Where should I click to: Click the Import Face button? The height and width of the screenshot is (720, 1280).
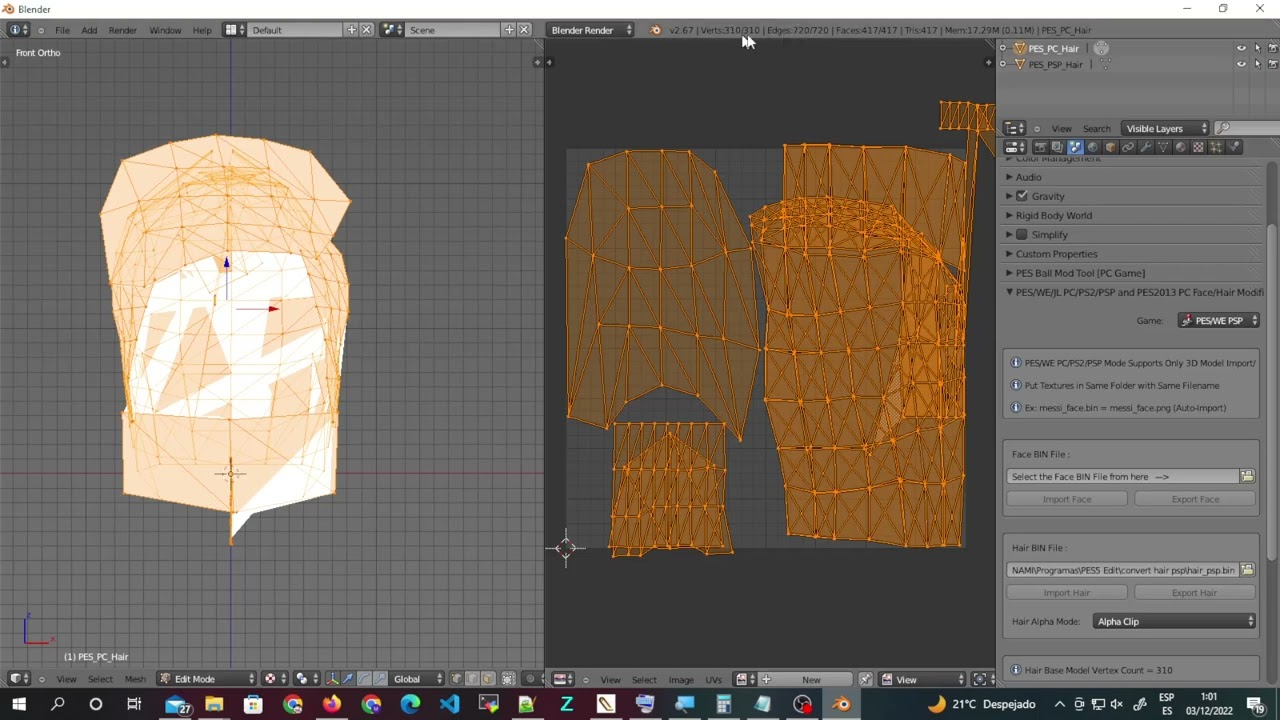pyautogui.click(x=1067, y=499)
